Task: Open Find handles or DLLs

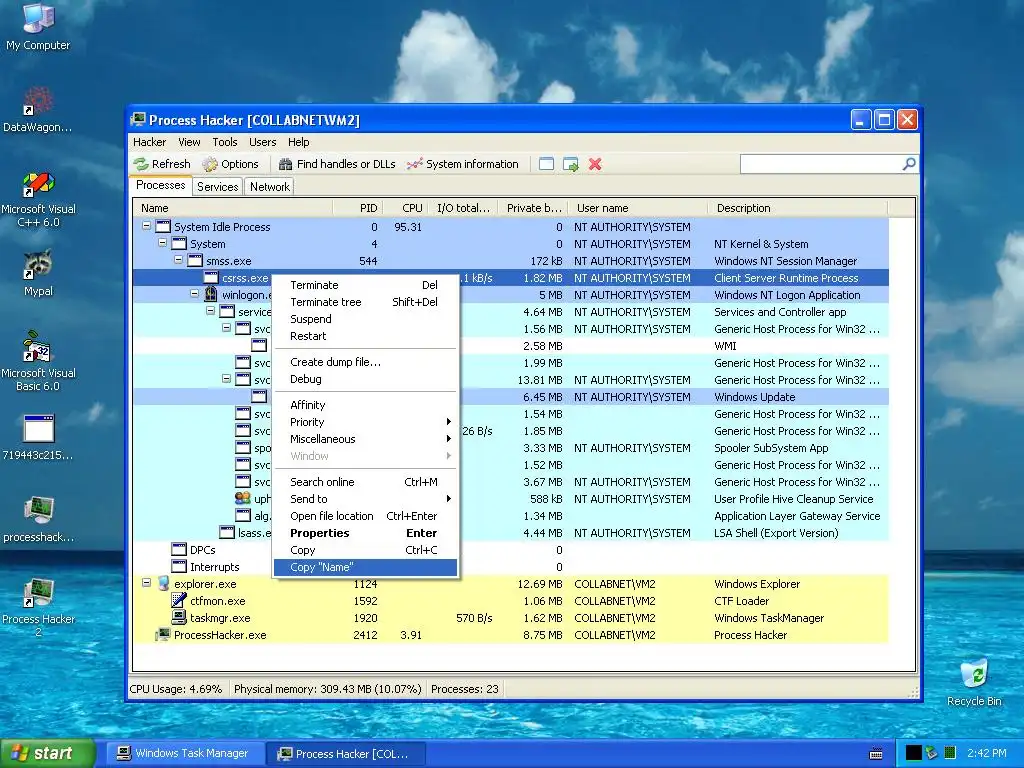Action: click(x=337, y=164)
